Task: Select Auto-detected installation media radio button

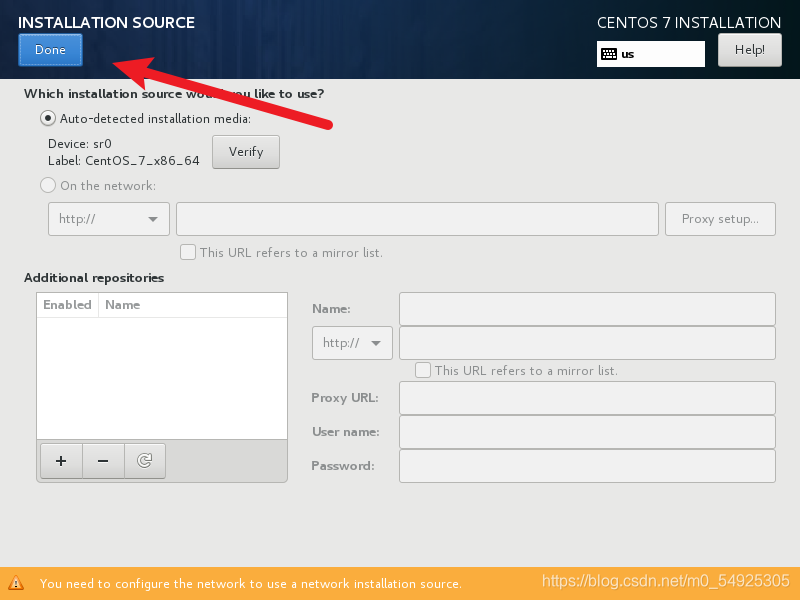Action: [48, 118]
